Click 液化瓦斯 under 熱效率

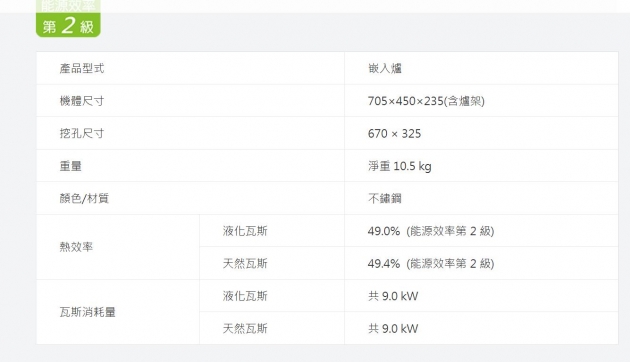tap(245, 231)
